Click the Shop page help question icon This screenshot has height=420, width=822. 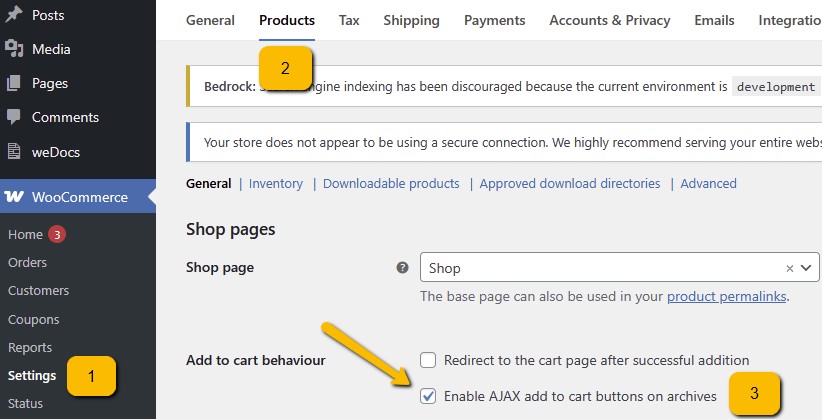pyautogui.click(x=402, y=267)
